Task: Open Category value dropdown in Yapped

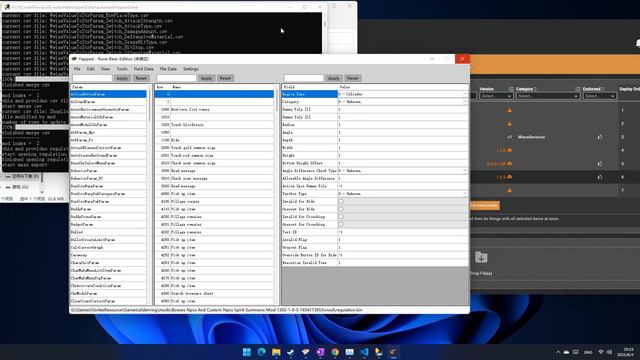Action: 465,102
